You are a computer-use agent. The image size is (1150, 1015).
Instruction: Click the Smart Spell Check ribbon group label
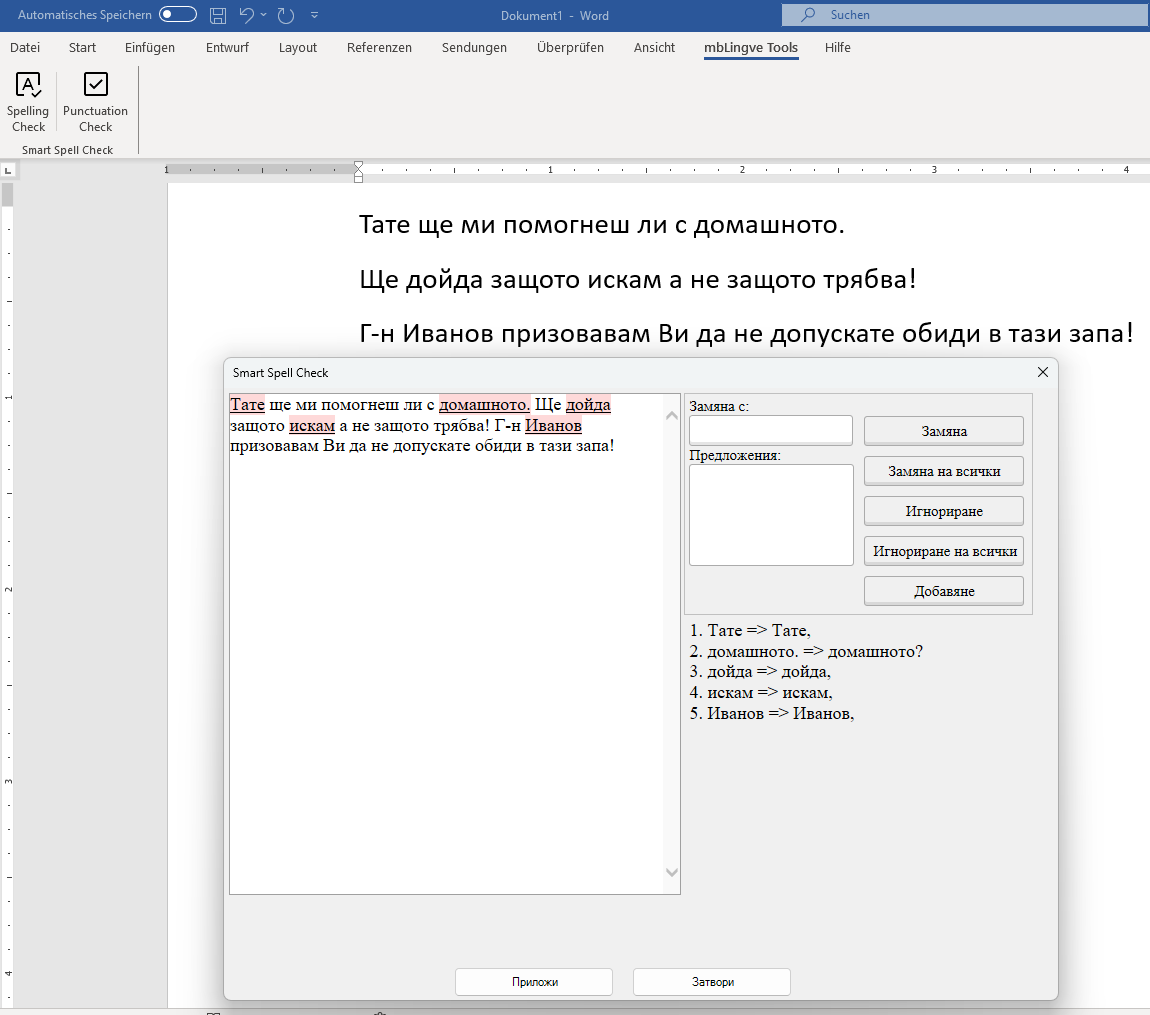tap(67, 150)
